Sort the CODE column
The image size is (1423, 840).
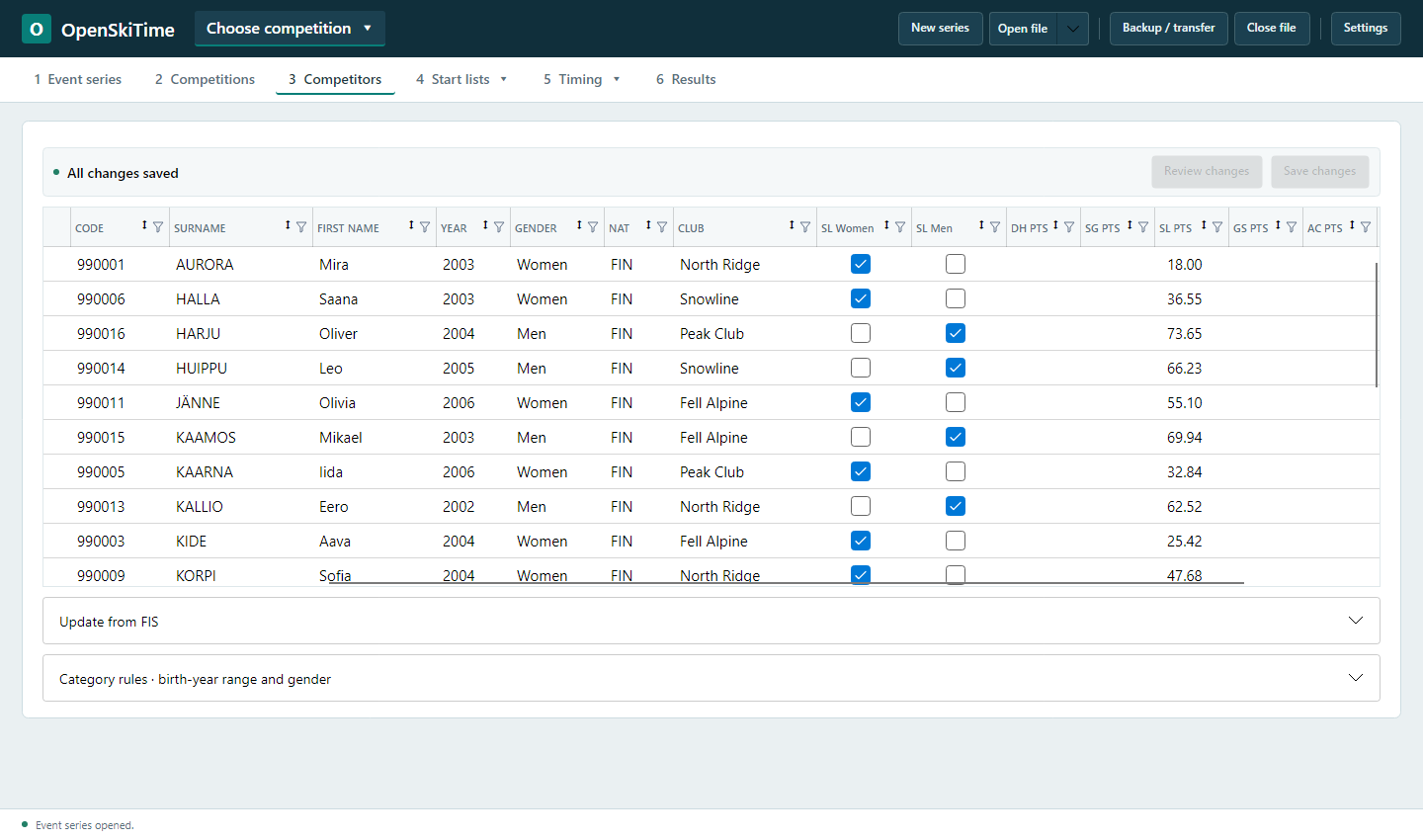pos(144,226)
